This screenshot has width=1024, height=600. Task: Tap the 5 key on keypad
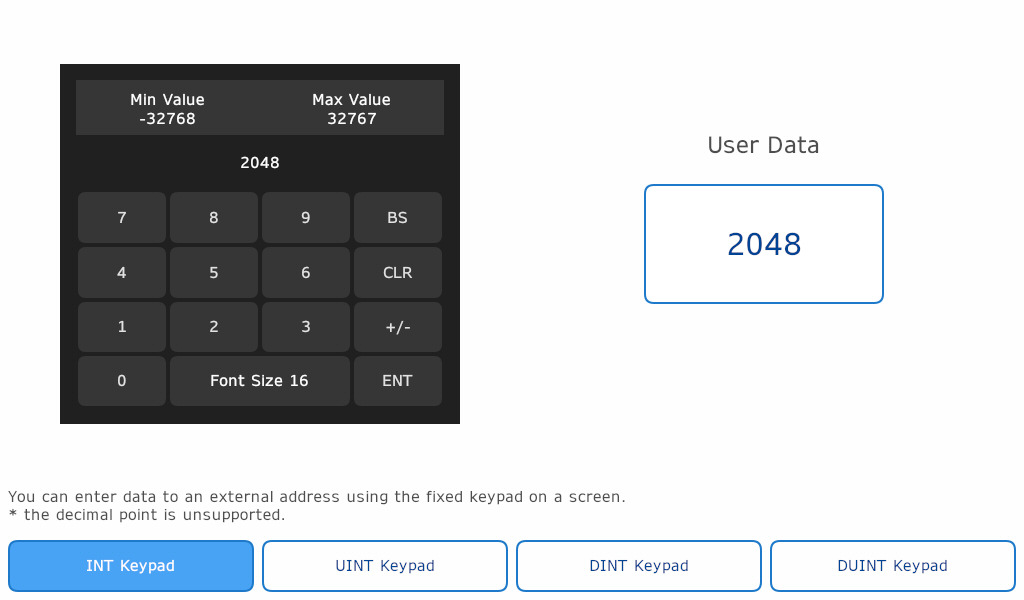[214, 272]
